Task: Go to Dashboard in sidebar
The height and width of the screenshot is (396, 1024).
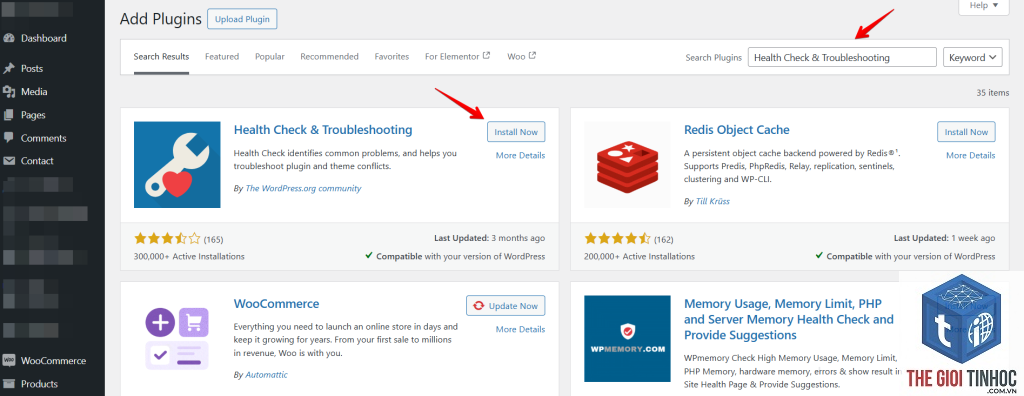Action: click(44, 38)
